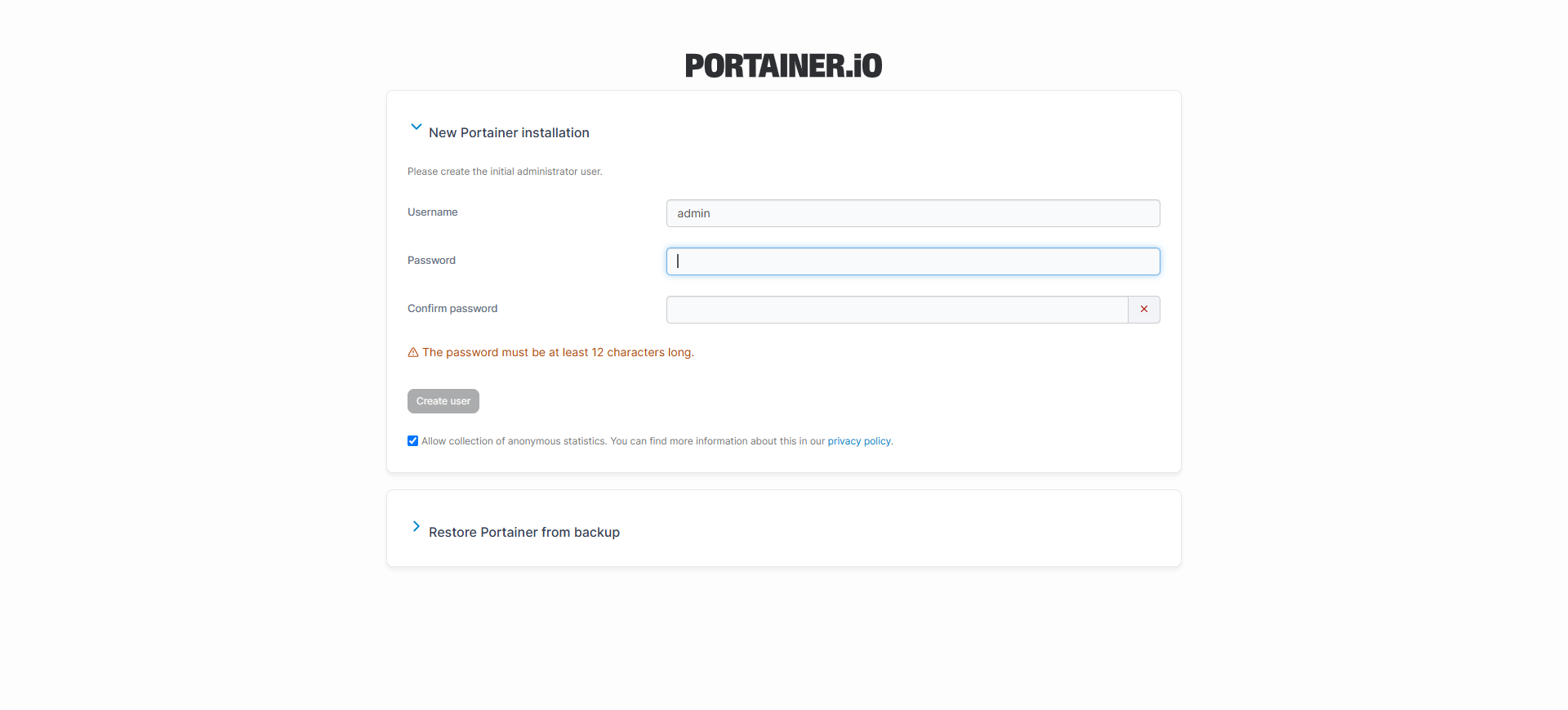Open the privacy policy link
Screen dimensions: 1568x710
coord(859,441)
